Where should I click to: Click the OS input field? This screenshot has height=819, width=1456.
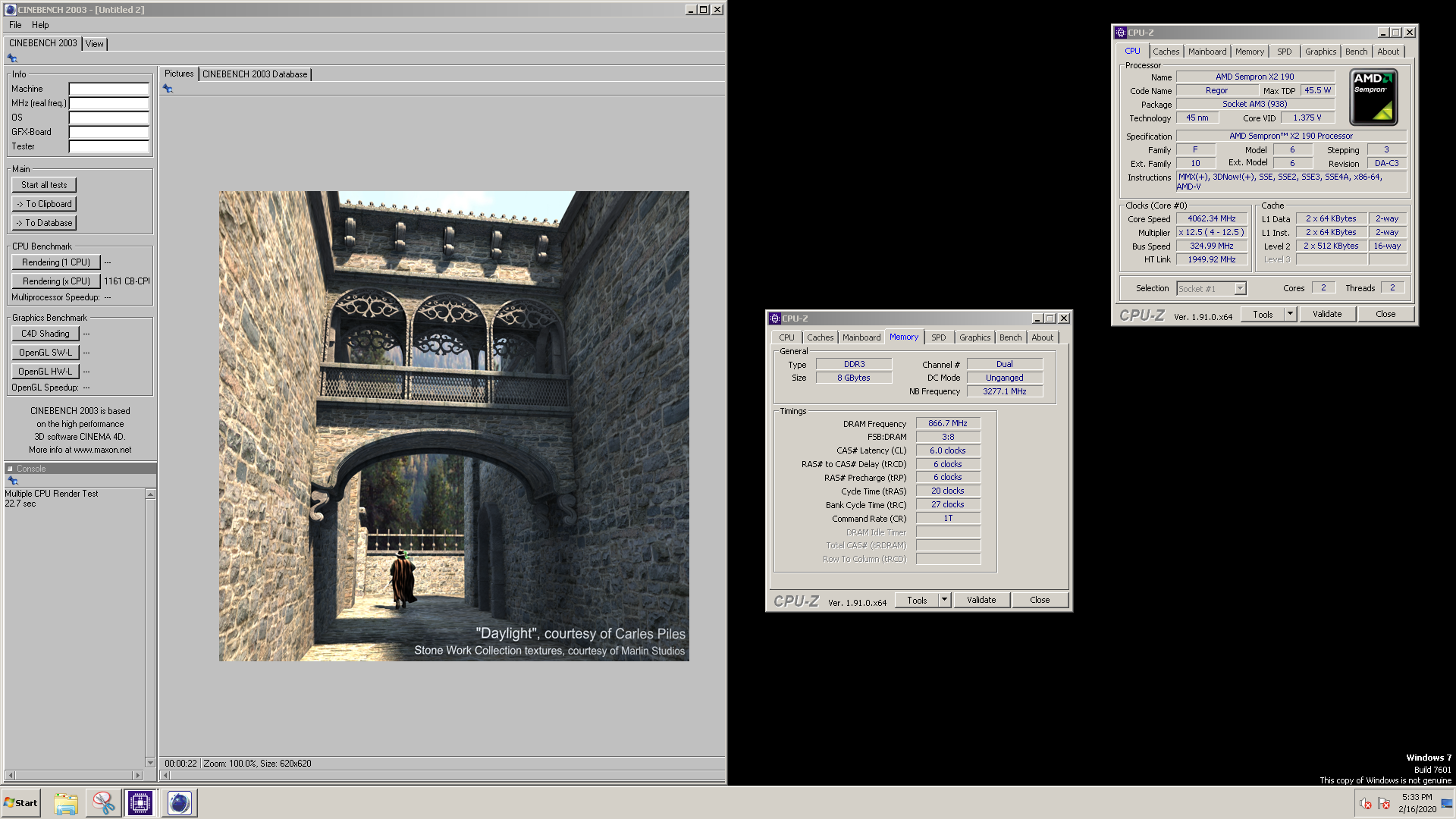(109, 118)
